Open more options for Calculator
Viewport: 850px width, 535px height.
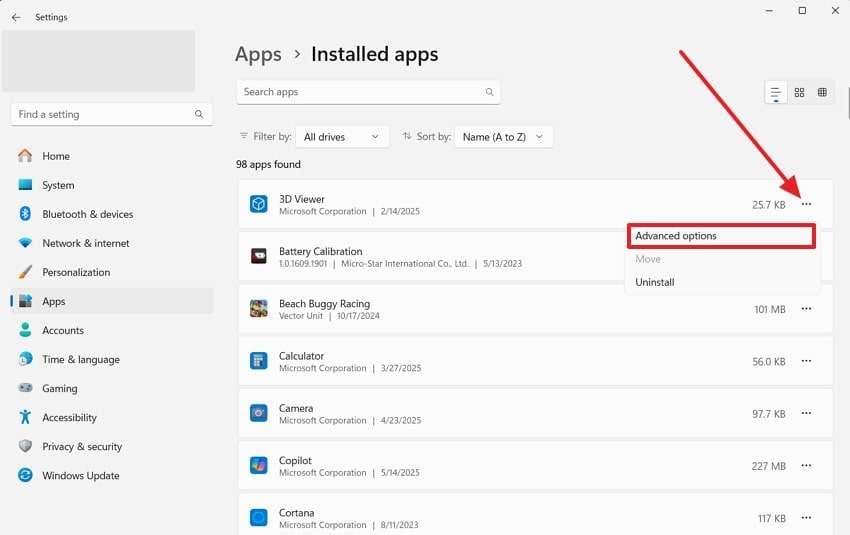click(x=807, y=361)
